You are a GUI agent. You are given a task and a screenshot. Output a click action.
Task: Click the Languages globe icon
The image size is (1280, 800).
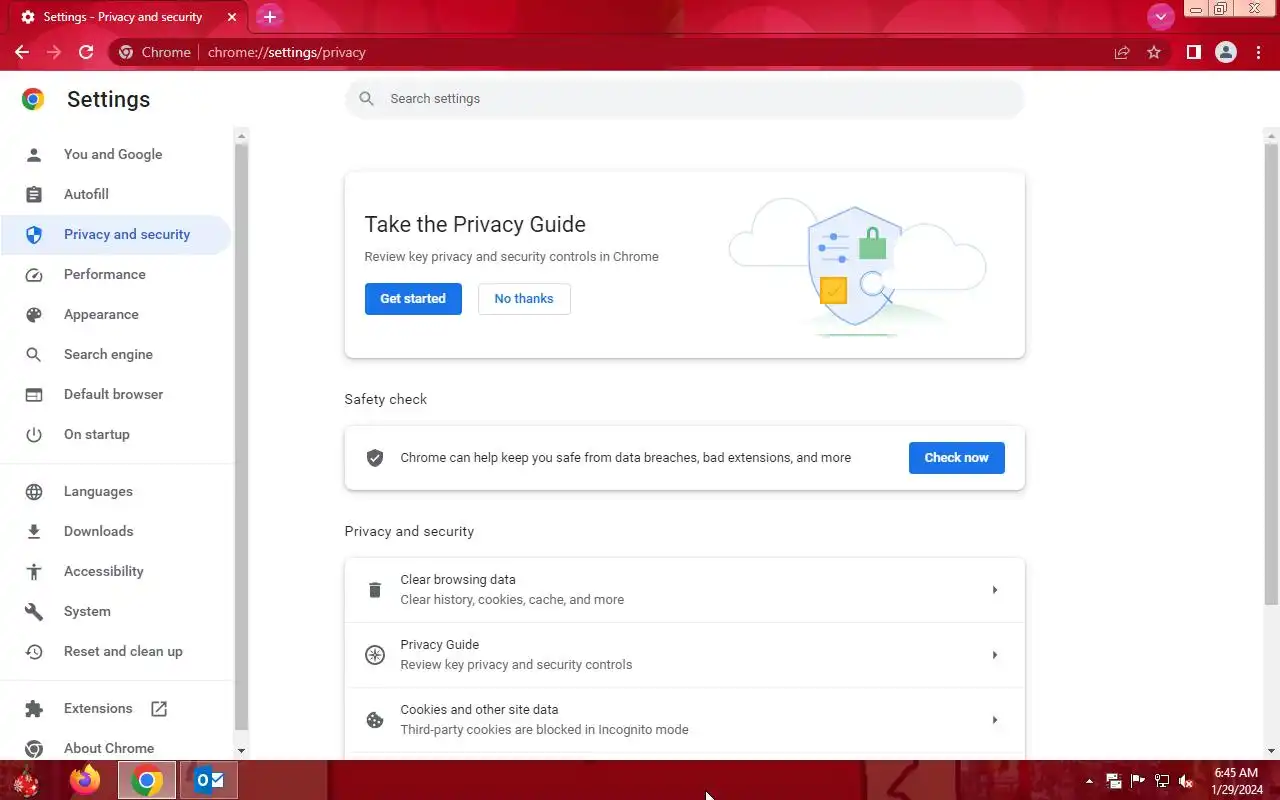(x=34, y=491)
